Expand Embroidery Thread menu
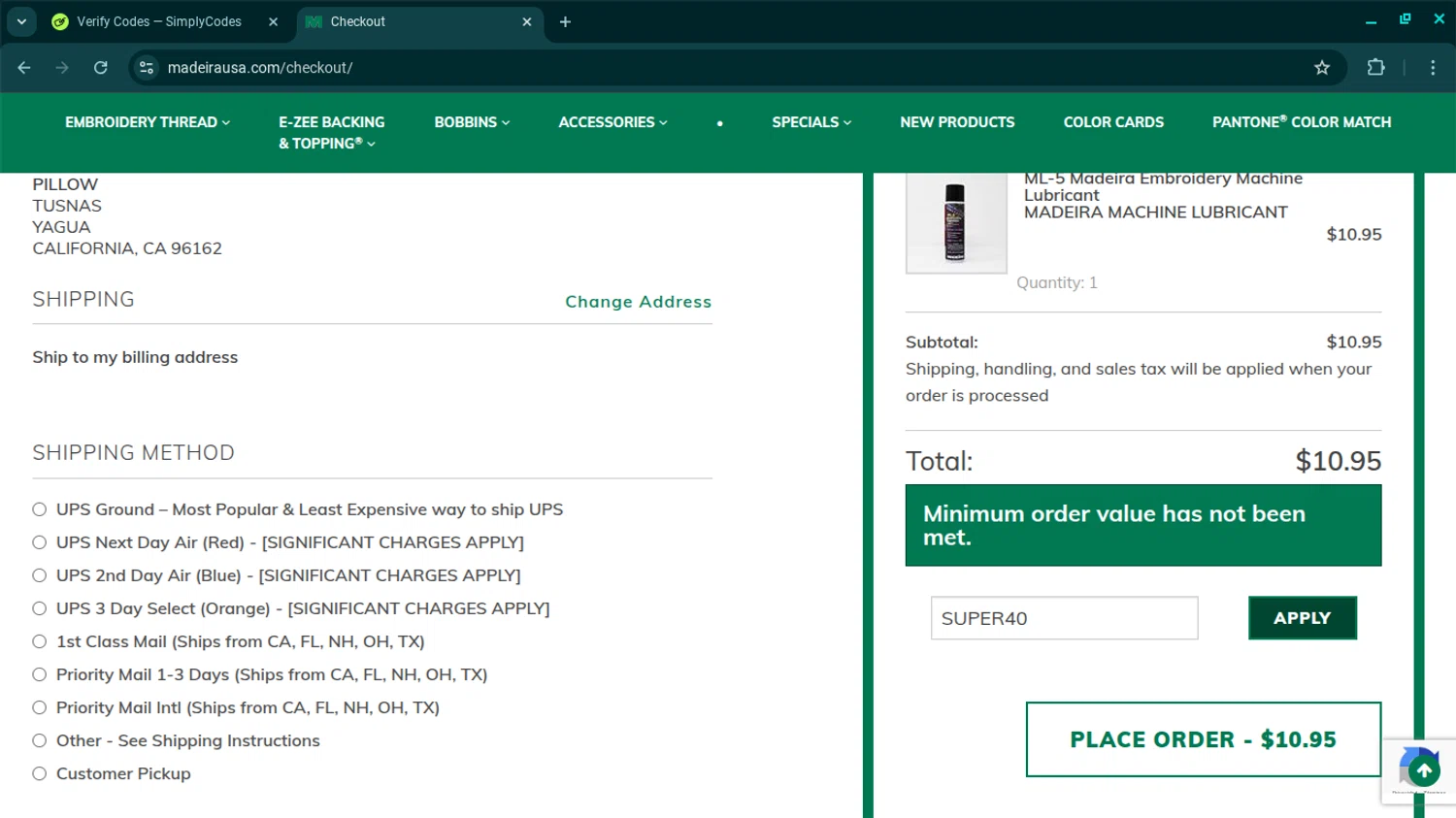 [148, 122]
